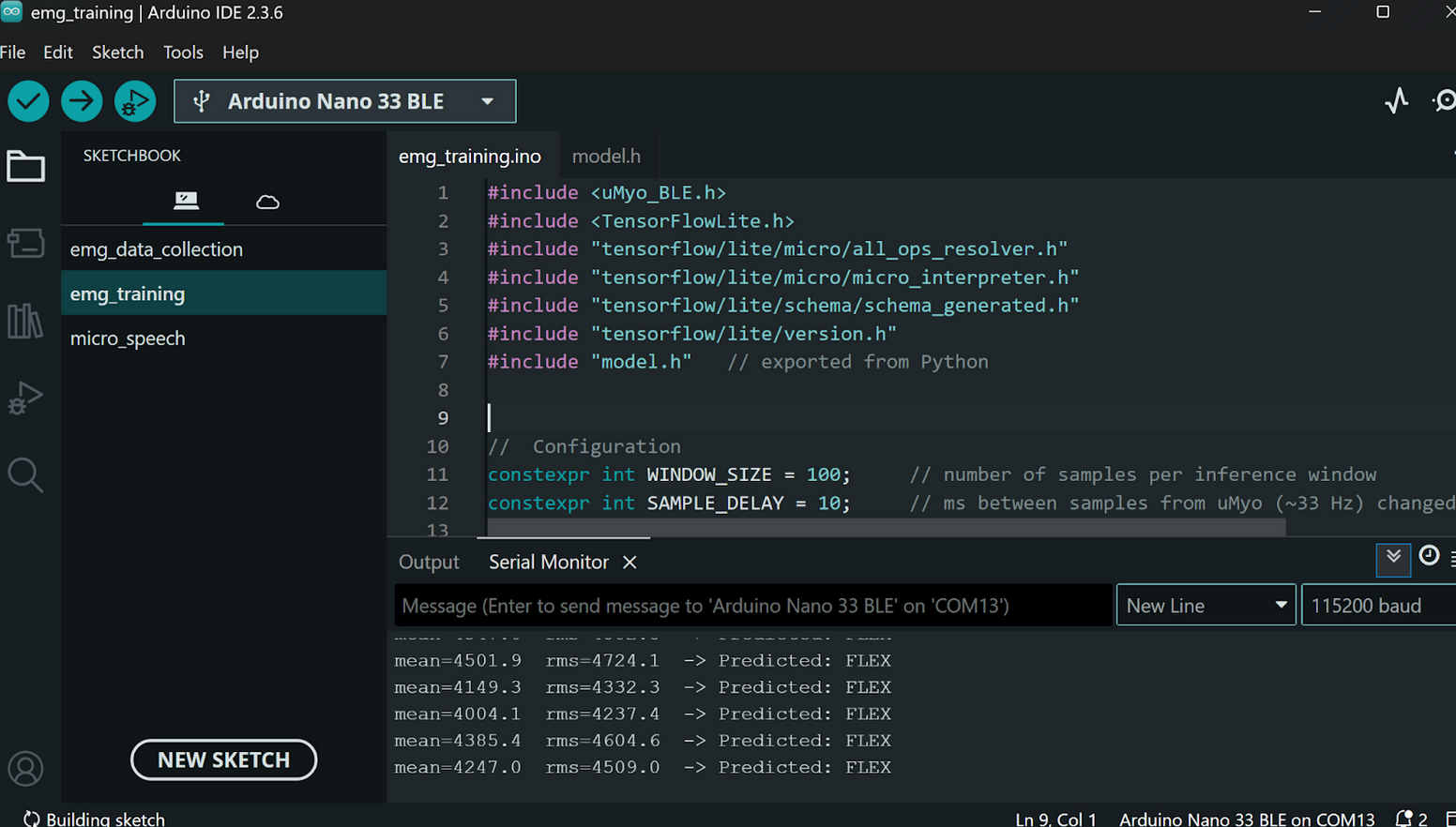Click the Verify checkmark button

[x=28, y=101]
